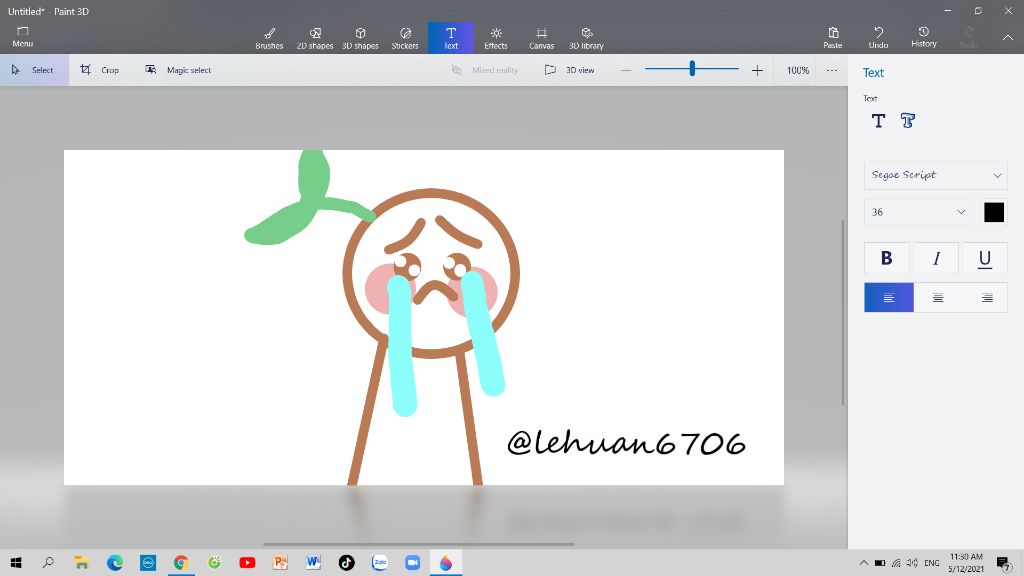1024x576 pixels.
Task: Choose the 3D text type icon
Action: click(x=908, y=120)
